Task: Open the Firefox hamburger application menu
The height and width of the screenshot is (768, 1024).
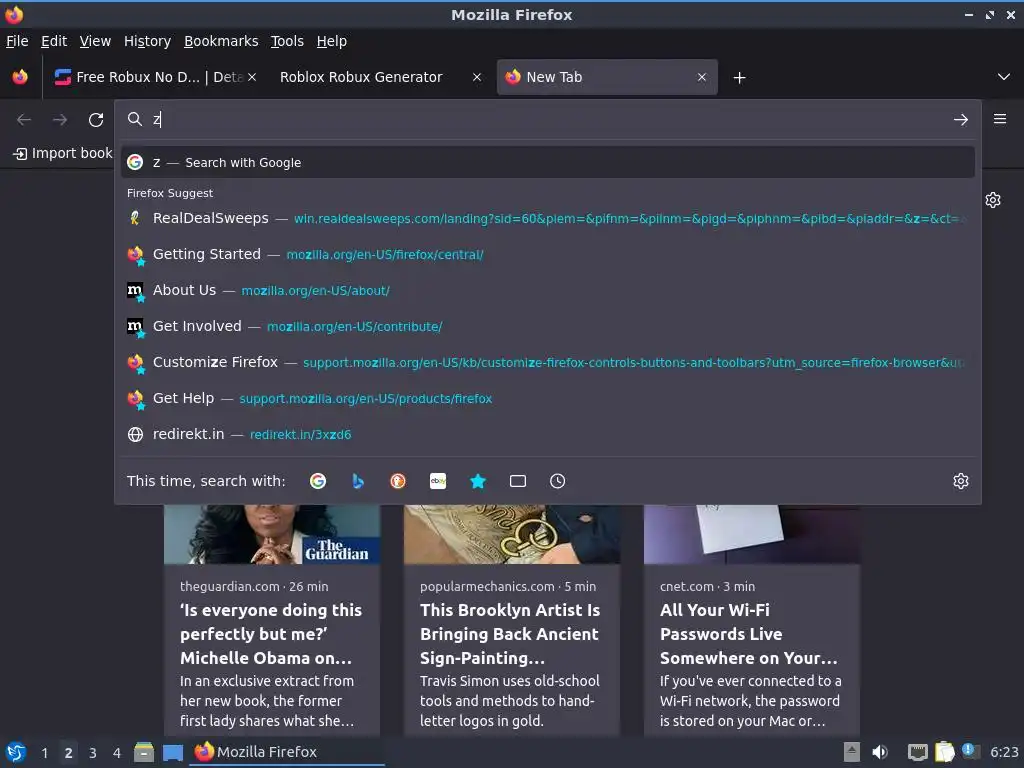Action: [999, 119]
